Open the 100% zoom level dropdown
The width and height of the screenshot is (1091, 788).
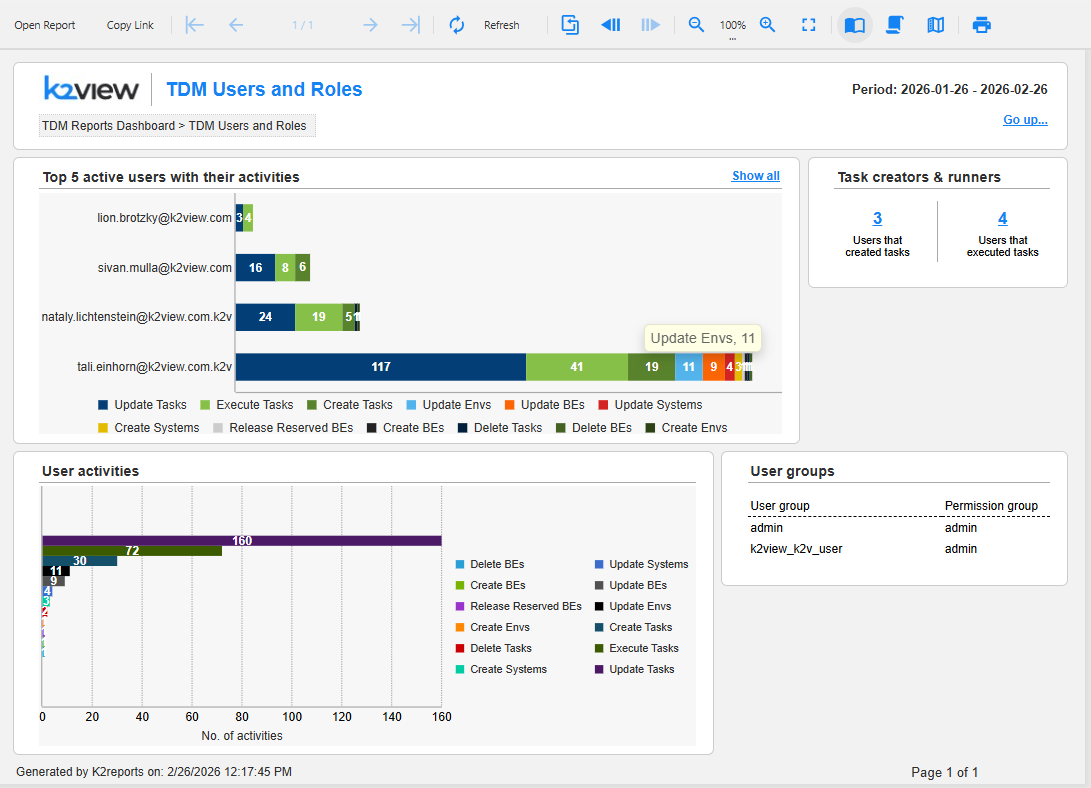tap(733, 27)
